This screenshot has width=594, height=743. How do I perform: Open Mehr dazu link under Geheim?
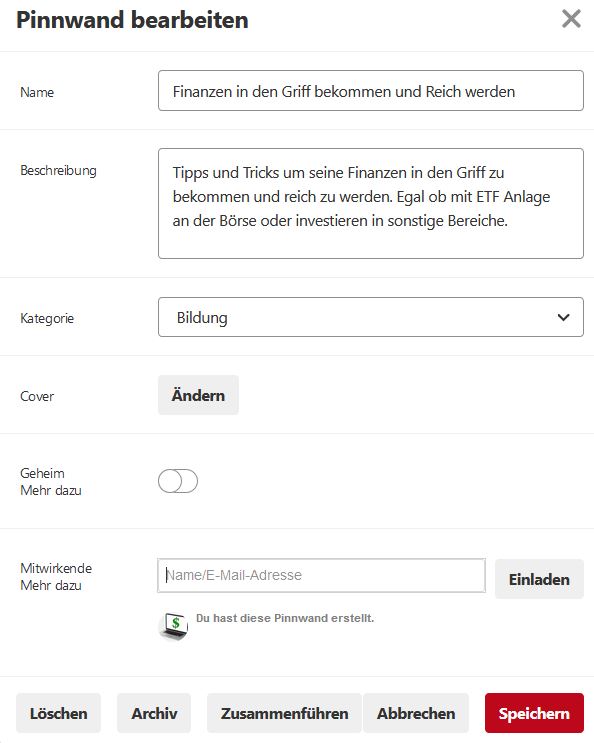pyautogui.click(x=51, y=490)
